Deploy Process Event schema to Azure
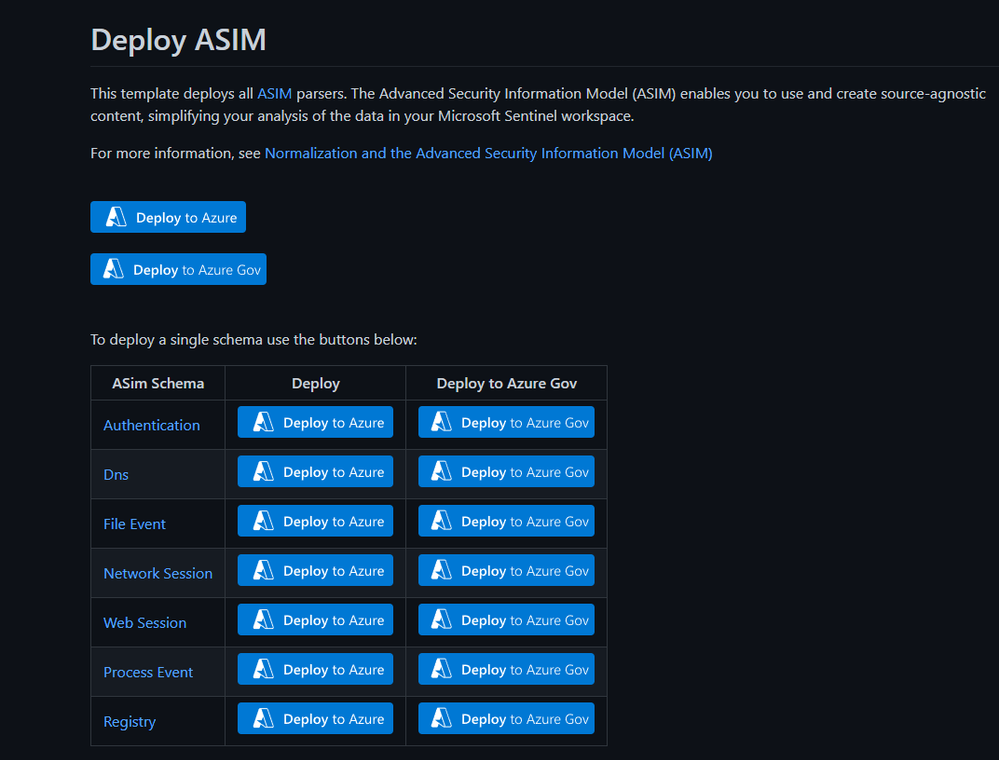This screenshot has width=999, height=760. pos(315,669)
